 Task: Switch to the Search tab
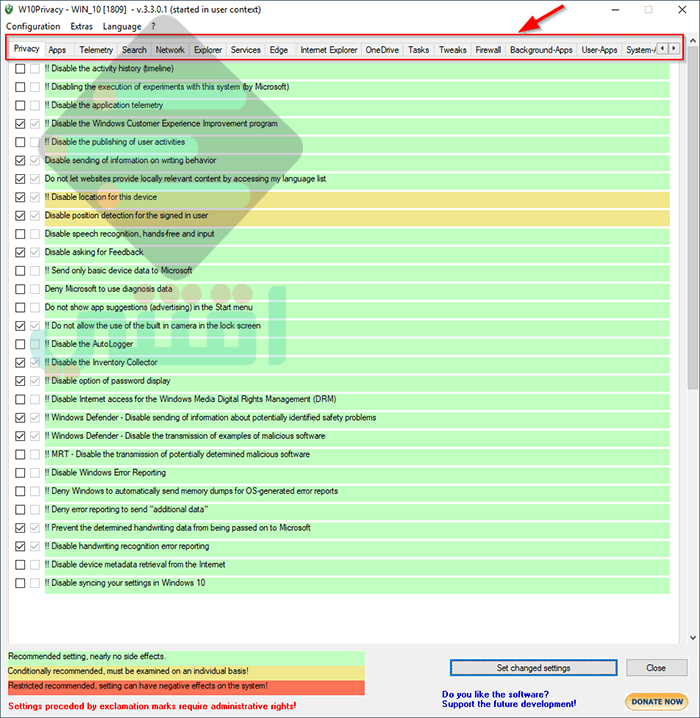click(134, 50)
